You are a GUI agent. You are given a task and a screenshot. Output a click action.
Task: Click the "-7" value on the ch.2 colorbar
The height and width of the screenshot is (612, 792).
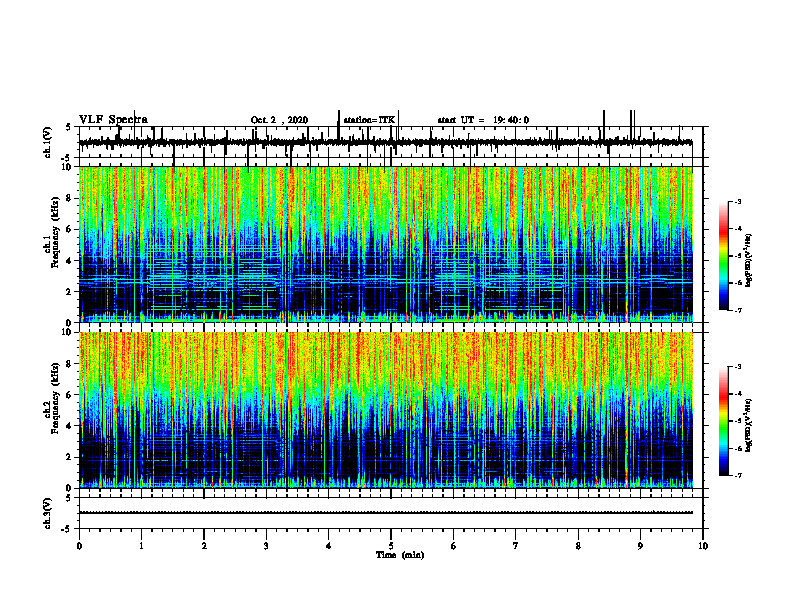click(x=737, y=475)
